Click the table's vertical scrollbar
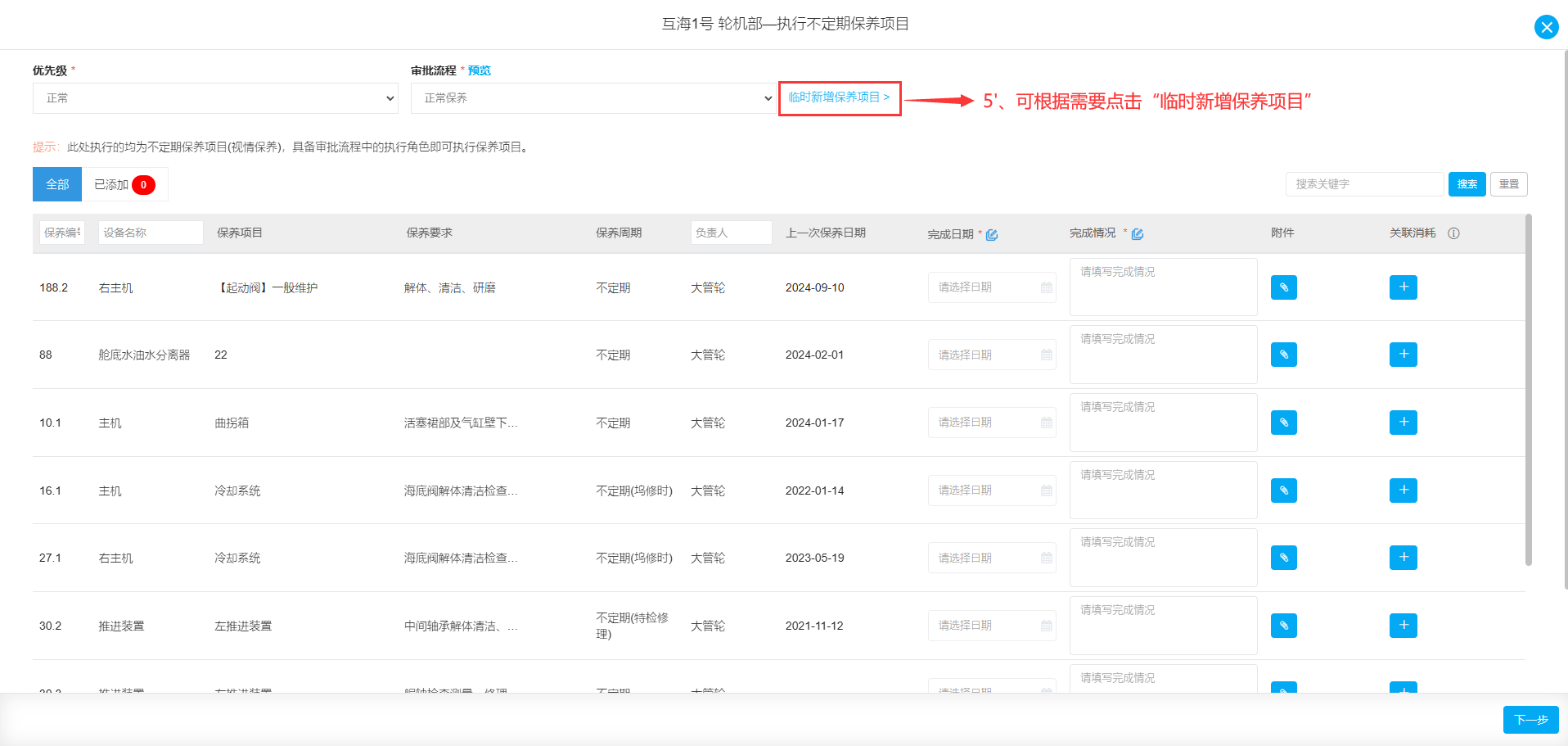The image size is (1568, 746). tap(1528, 390)
